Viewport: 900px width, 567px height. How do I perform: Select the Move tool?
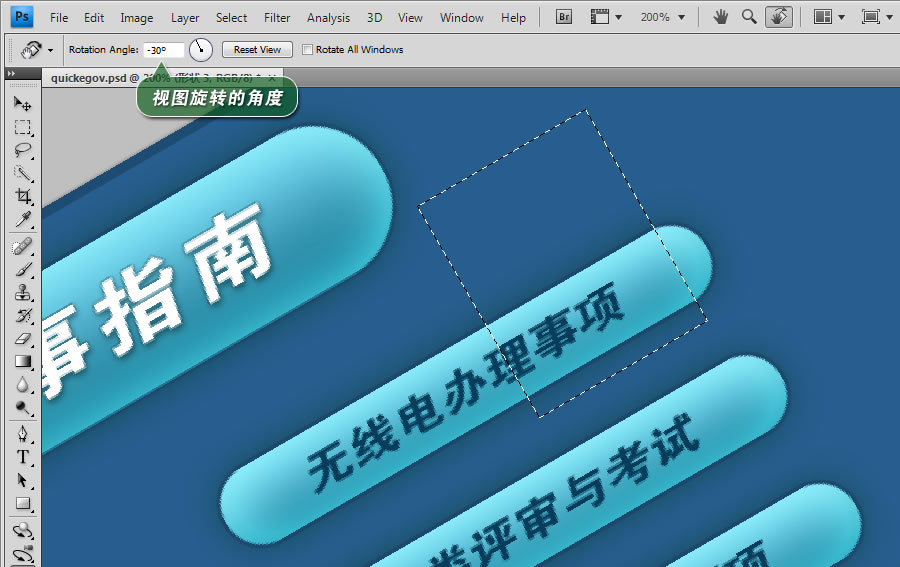[23, 104]
